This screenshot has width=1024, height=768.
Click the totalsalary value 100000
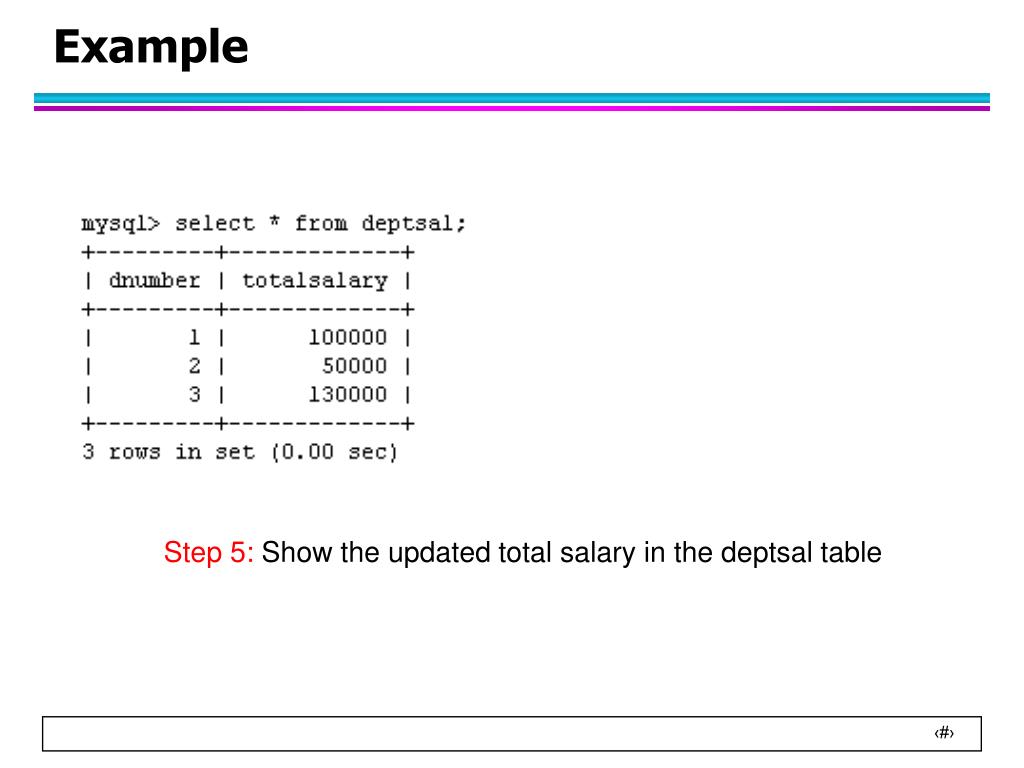pyautogui.click(x=347, y=338)
